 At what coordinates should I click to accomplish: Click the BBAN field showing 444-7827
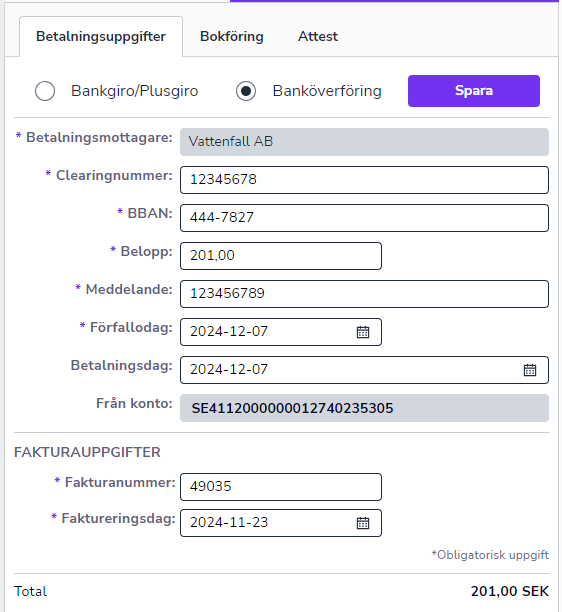364,218
